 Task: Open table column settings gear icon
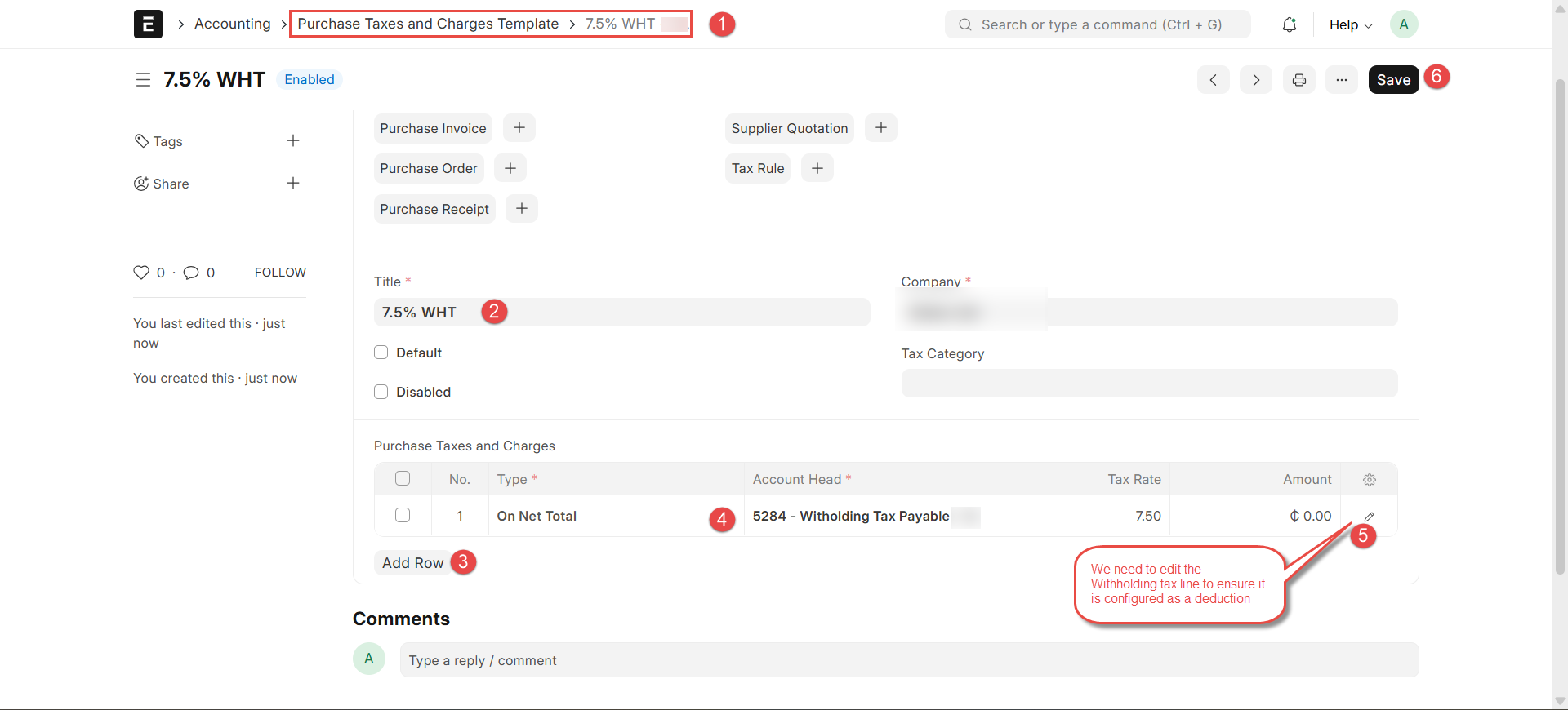click(1370, 480)
